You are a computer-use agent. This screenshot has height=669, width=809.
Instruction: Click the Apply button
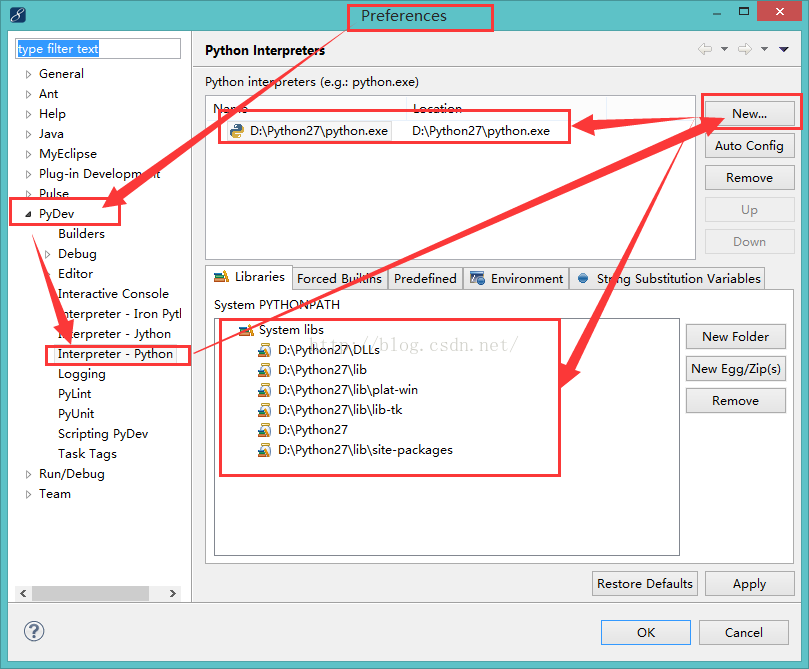tap(750, 583)
